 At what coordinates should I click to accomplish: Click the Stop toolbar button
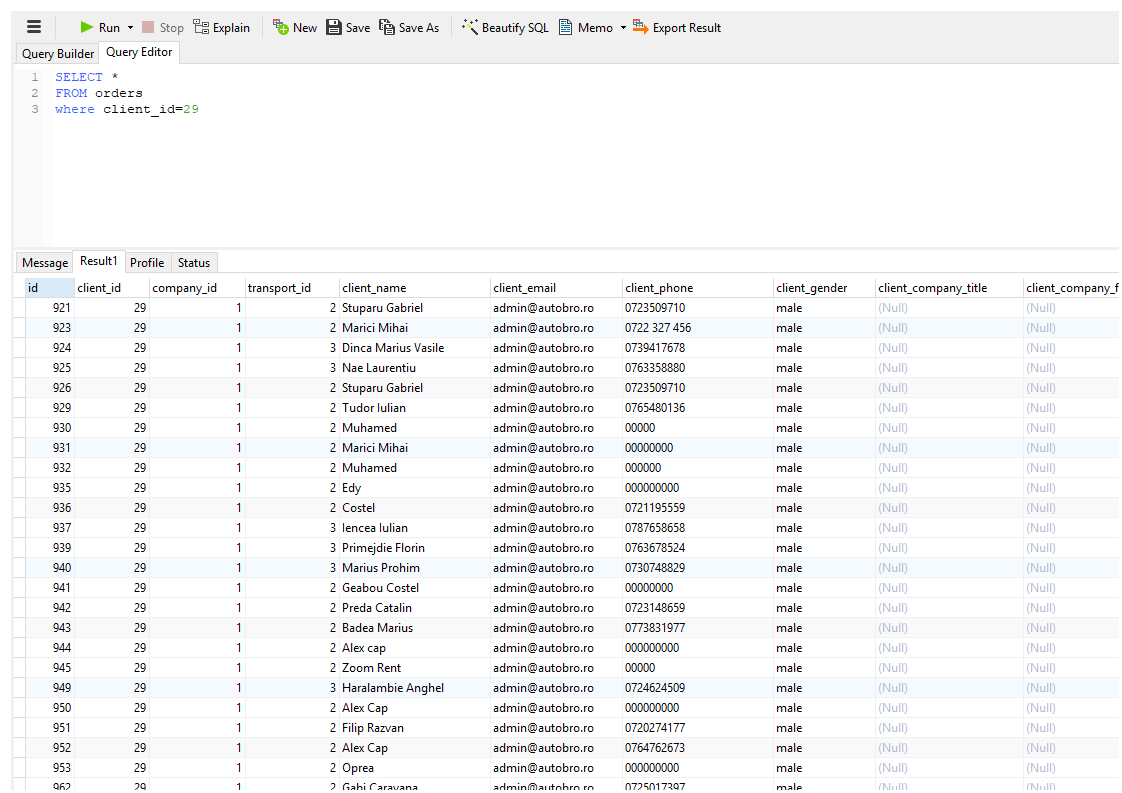tap(162, 27)
